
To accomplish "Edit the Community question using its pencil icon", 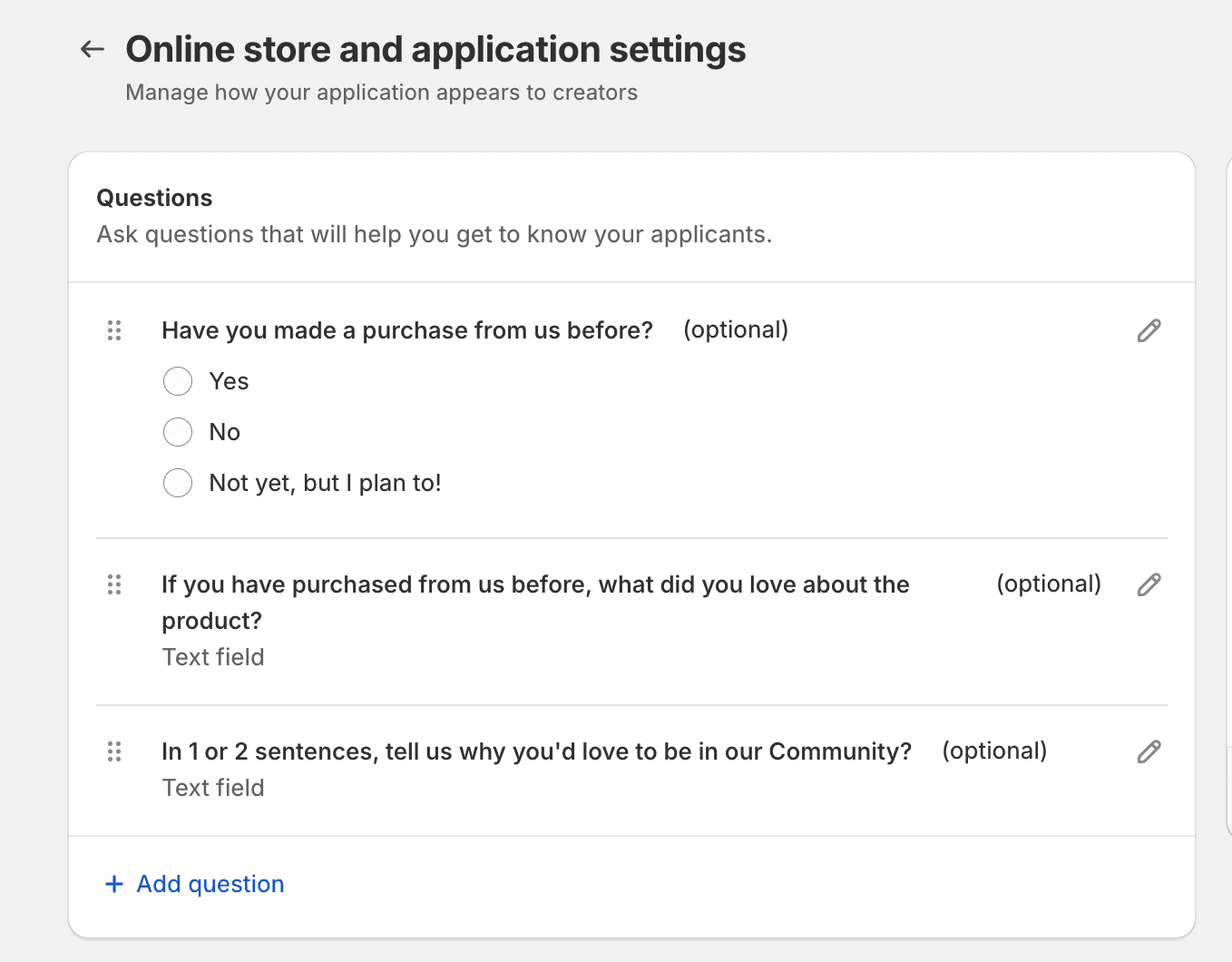I will tap(1149, 751).
